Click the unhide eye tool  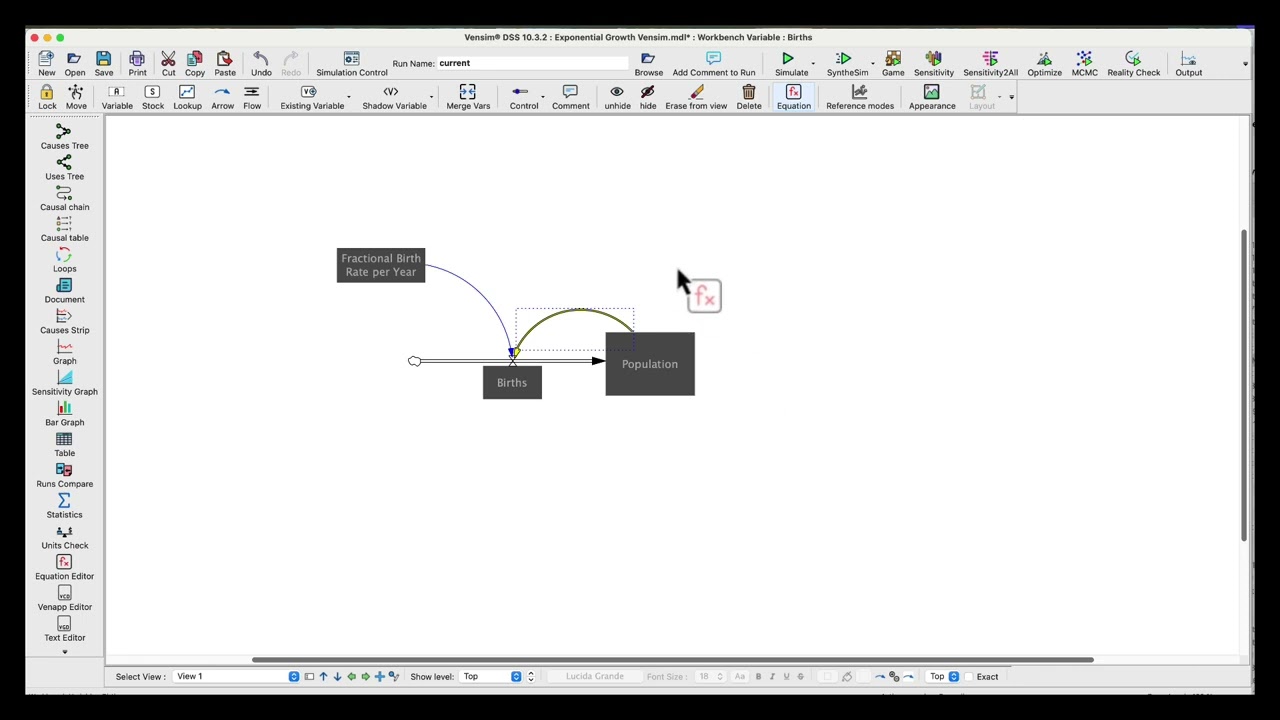tap(617, 97)
